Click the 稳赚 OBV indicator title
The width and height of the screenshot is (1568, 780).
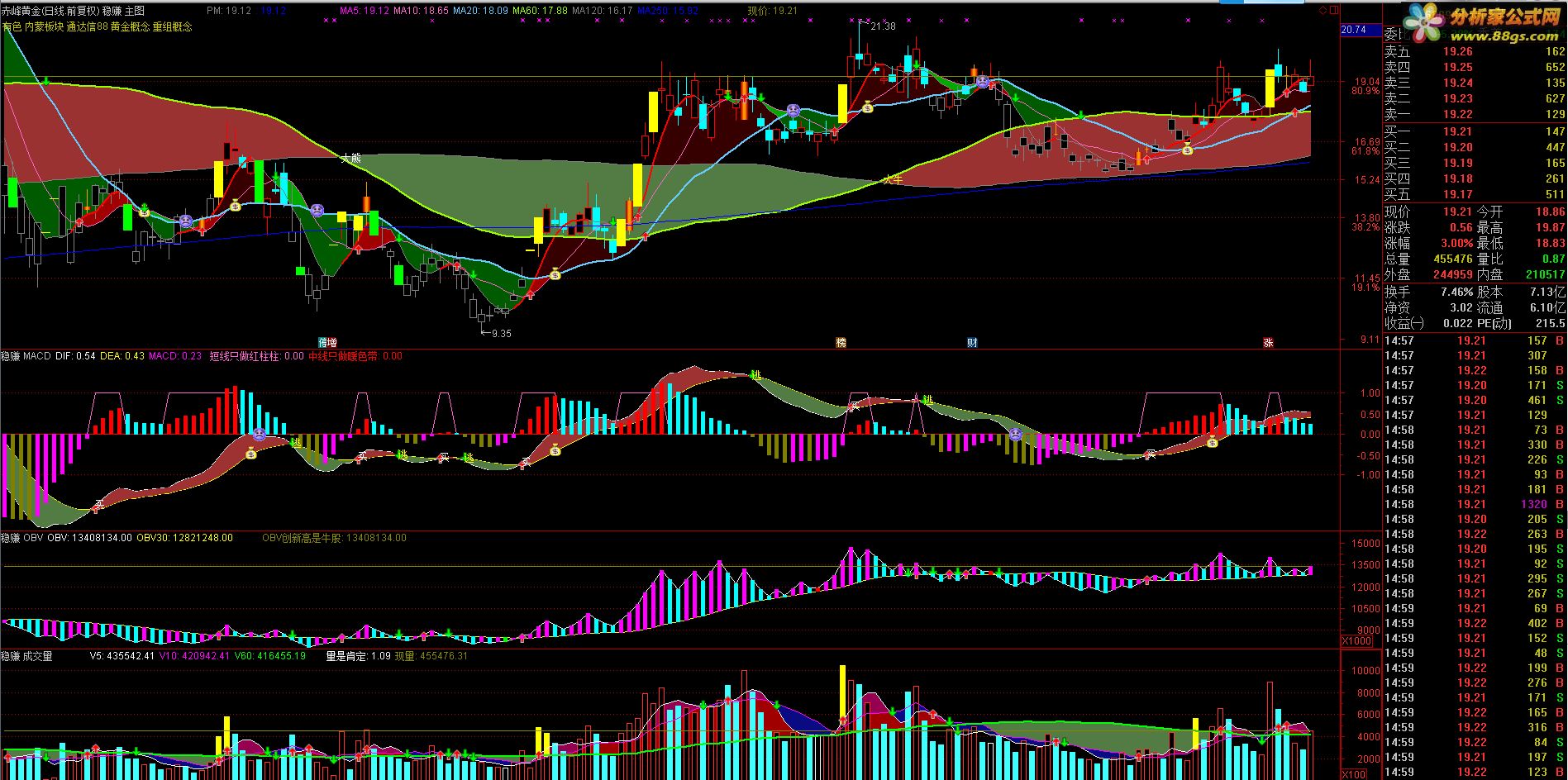click(22, 538)
